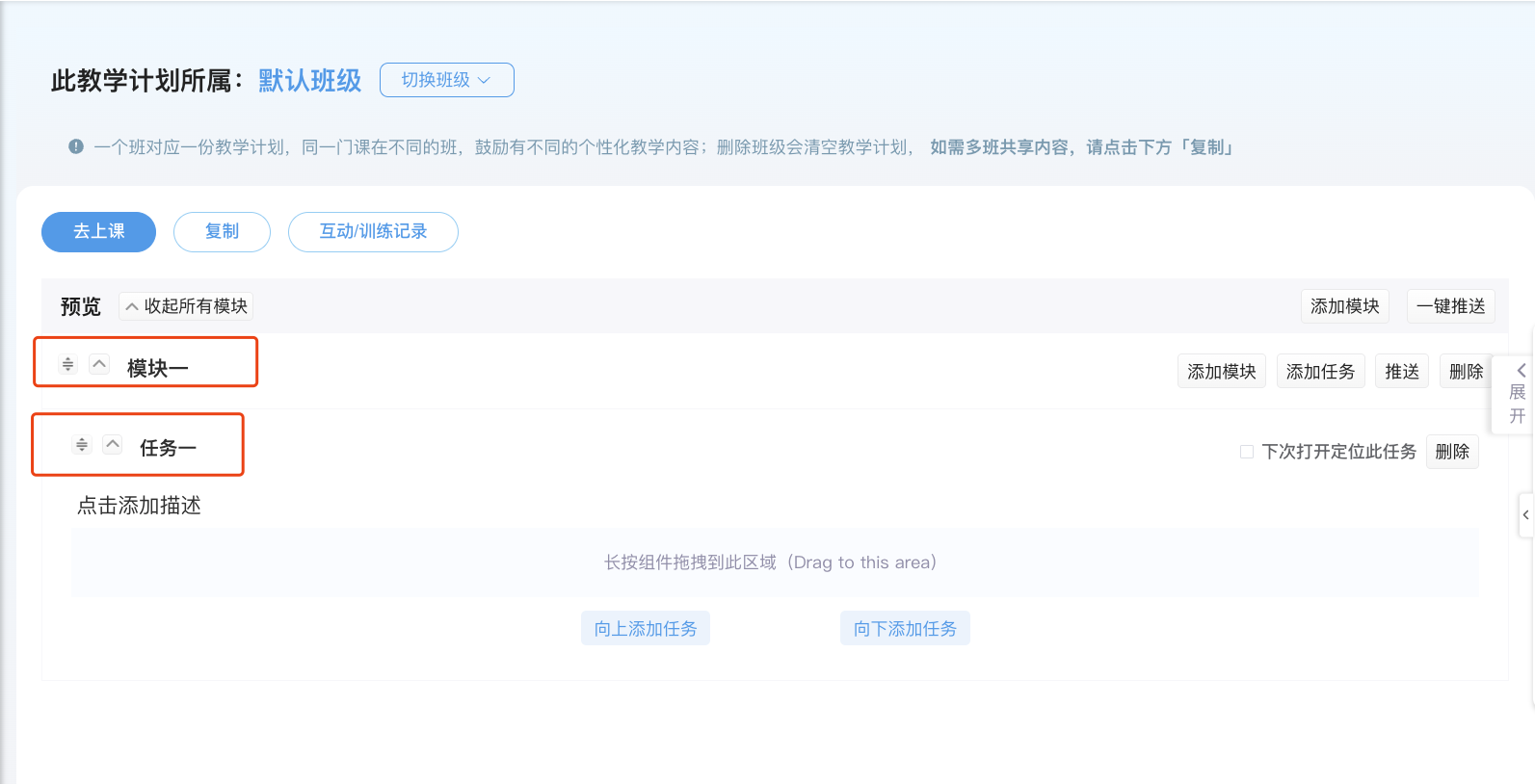
Task: Click the small left-arrow handle on the right edge
Action: click(x=1526, y=515)
